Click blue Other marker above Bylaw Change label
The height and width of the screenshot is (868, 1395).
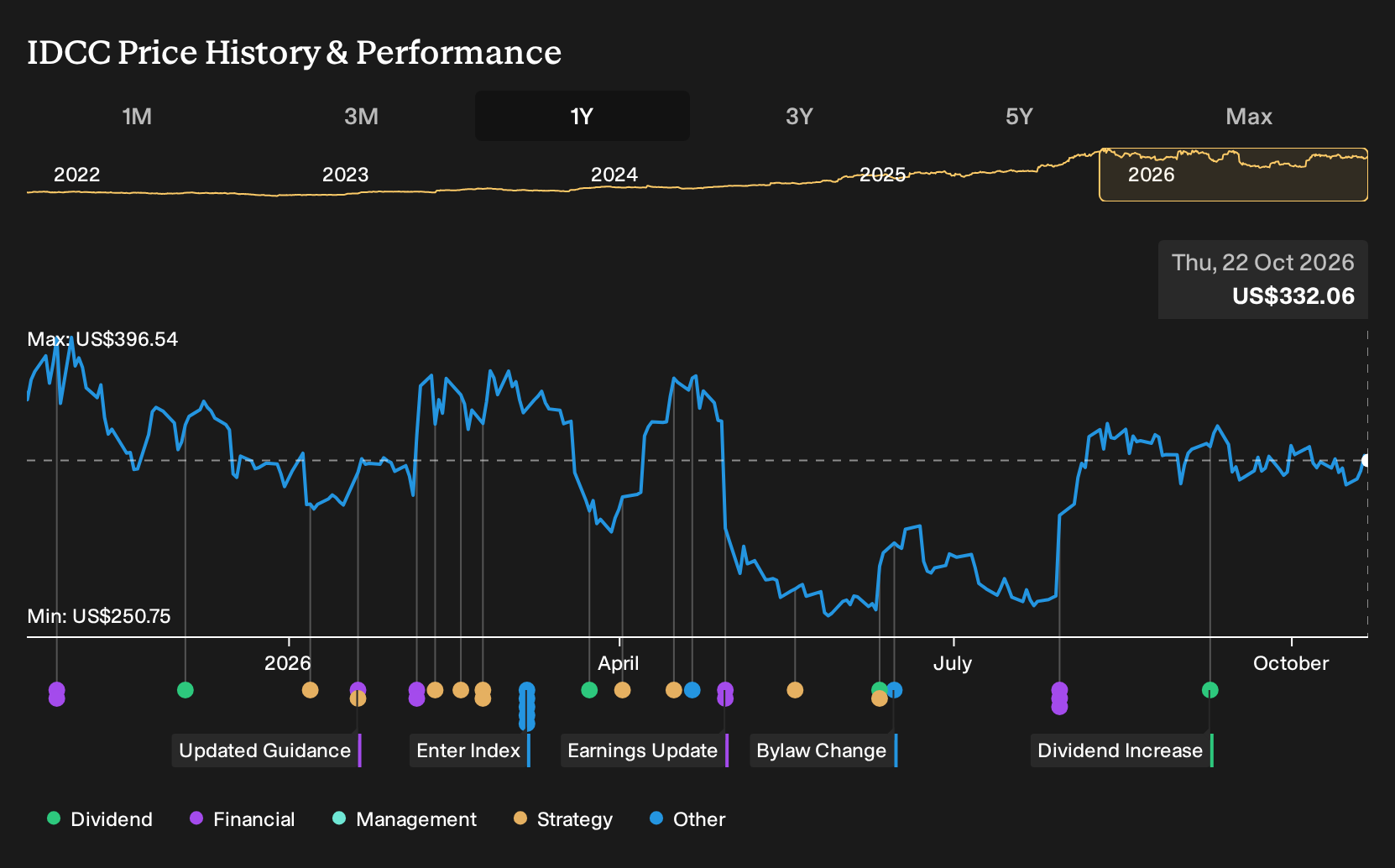(x=895, y=690)
